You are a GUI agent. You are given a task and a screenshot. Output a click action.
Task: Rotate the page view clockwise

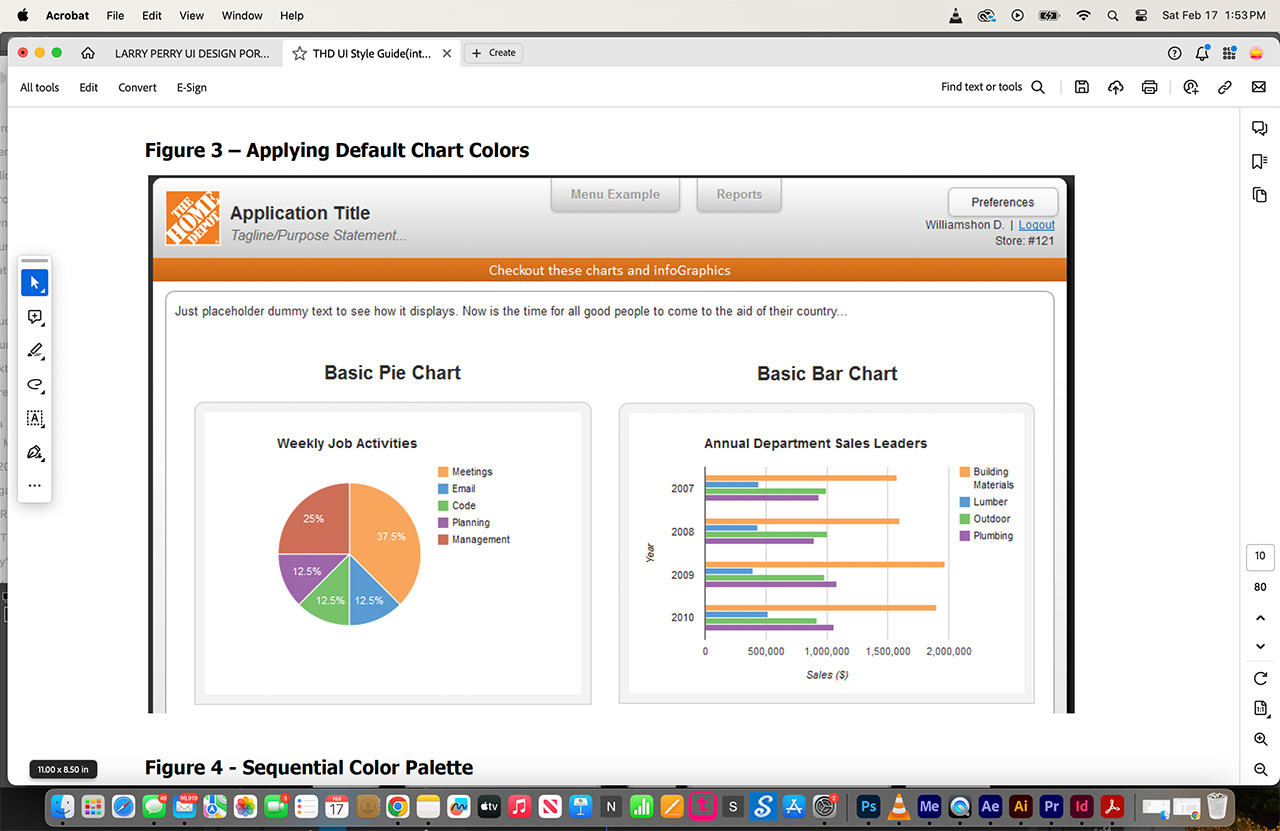point(1260,678)
